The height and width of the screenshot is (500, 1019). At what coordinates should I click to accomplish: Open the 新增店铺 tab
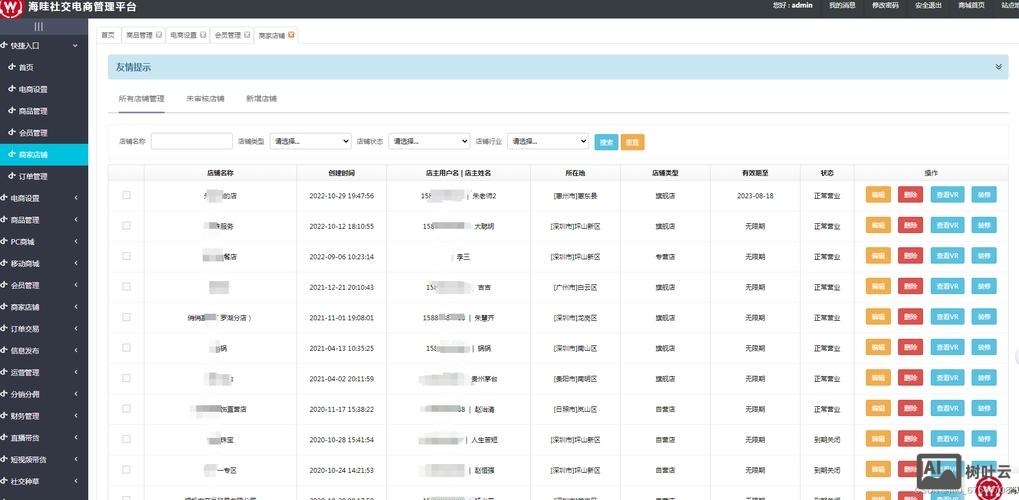coord(261,99)
